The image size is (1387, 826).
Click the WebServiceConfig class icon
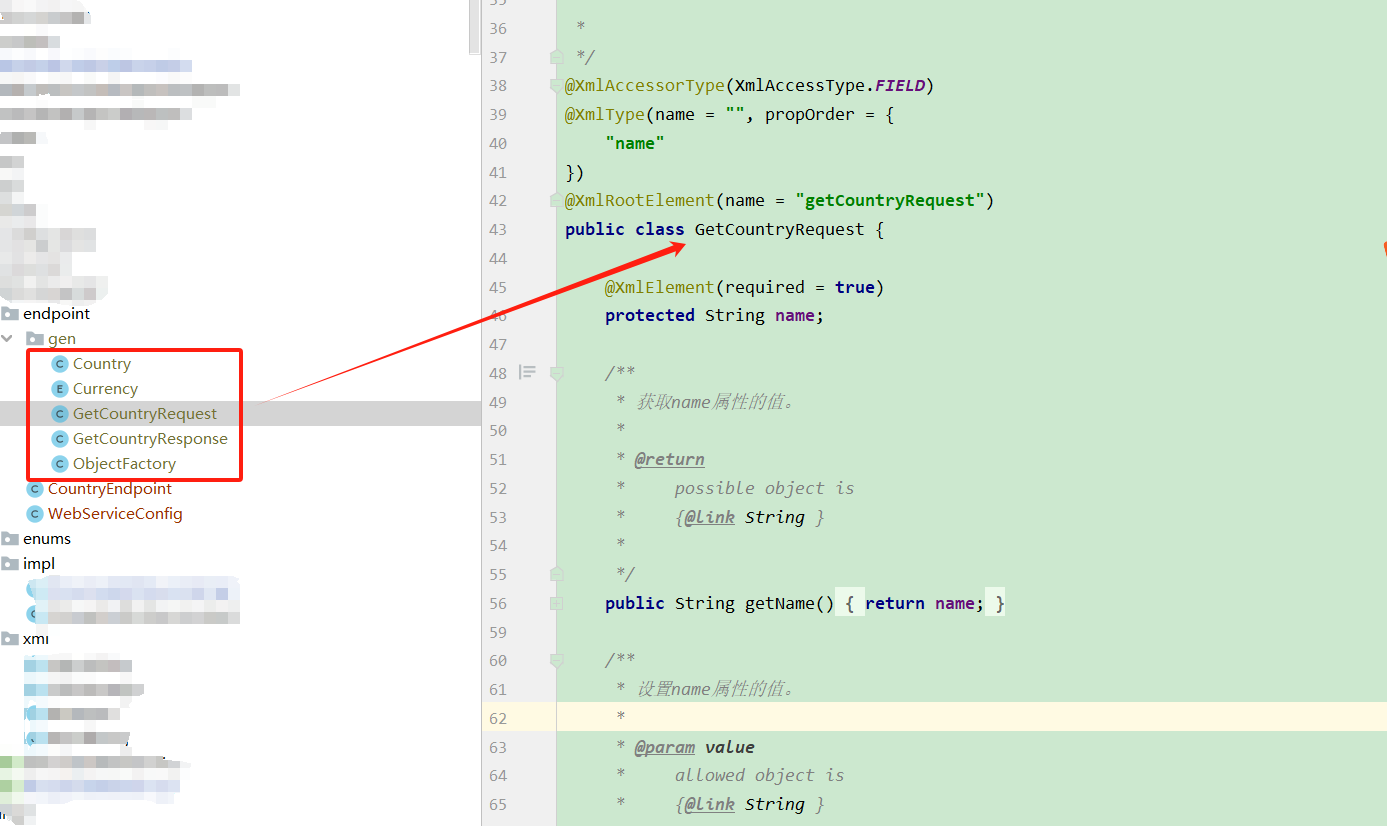[x=35, y=514]
